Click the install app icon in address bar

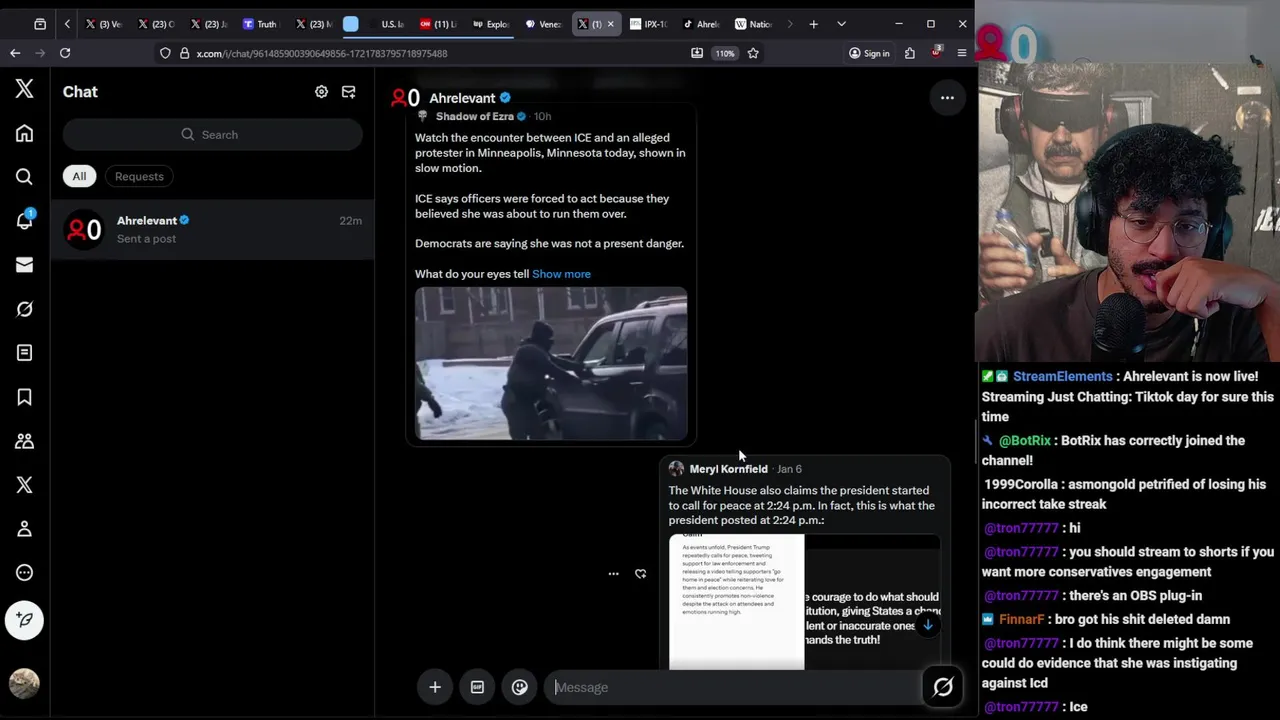(x=697, y=53)
